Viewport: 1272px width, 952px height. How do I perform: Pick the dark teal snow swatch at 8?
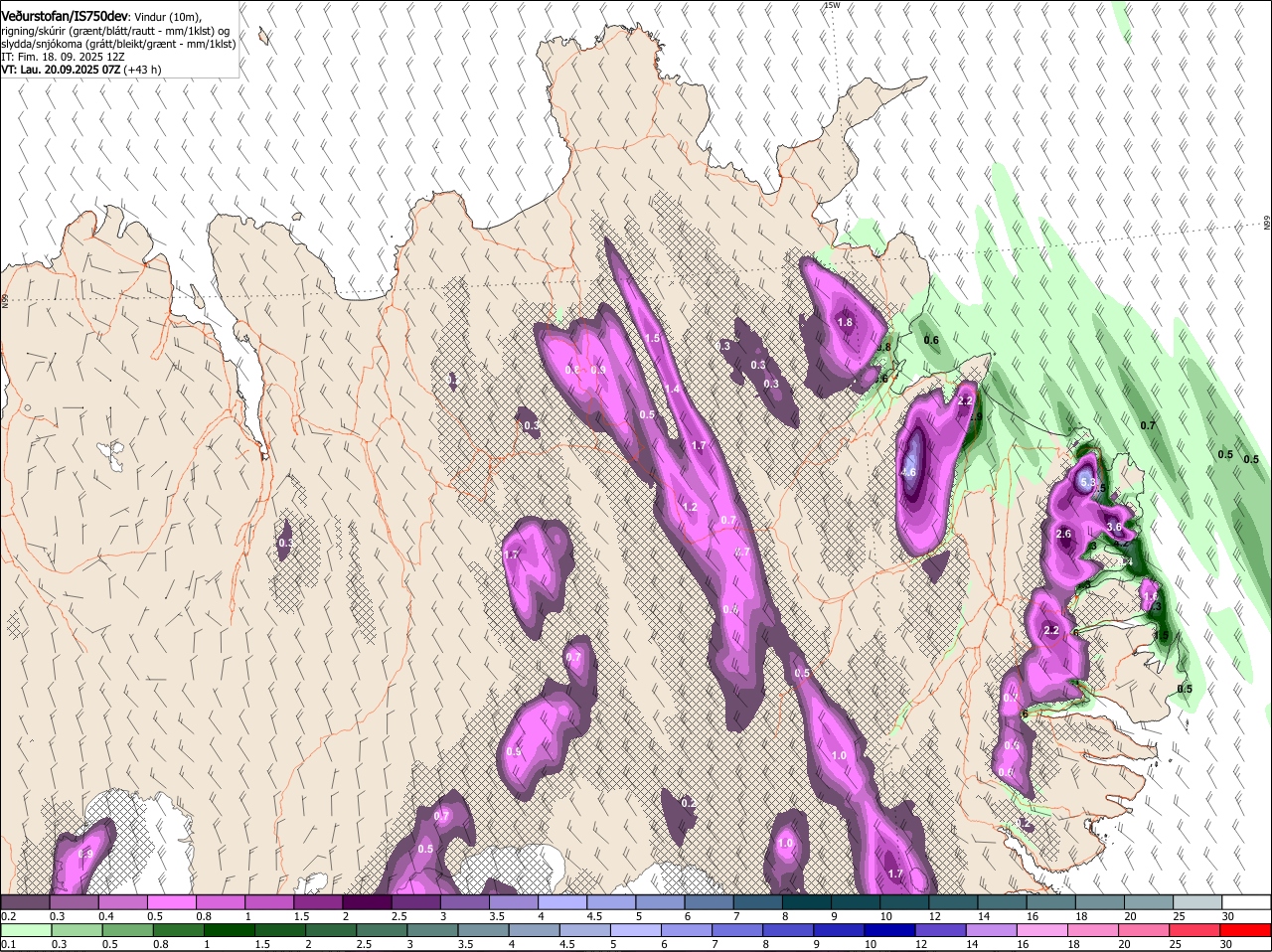(x=806, y=902)
